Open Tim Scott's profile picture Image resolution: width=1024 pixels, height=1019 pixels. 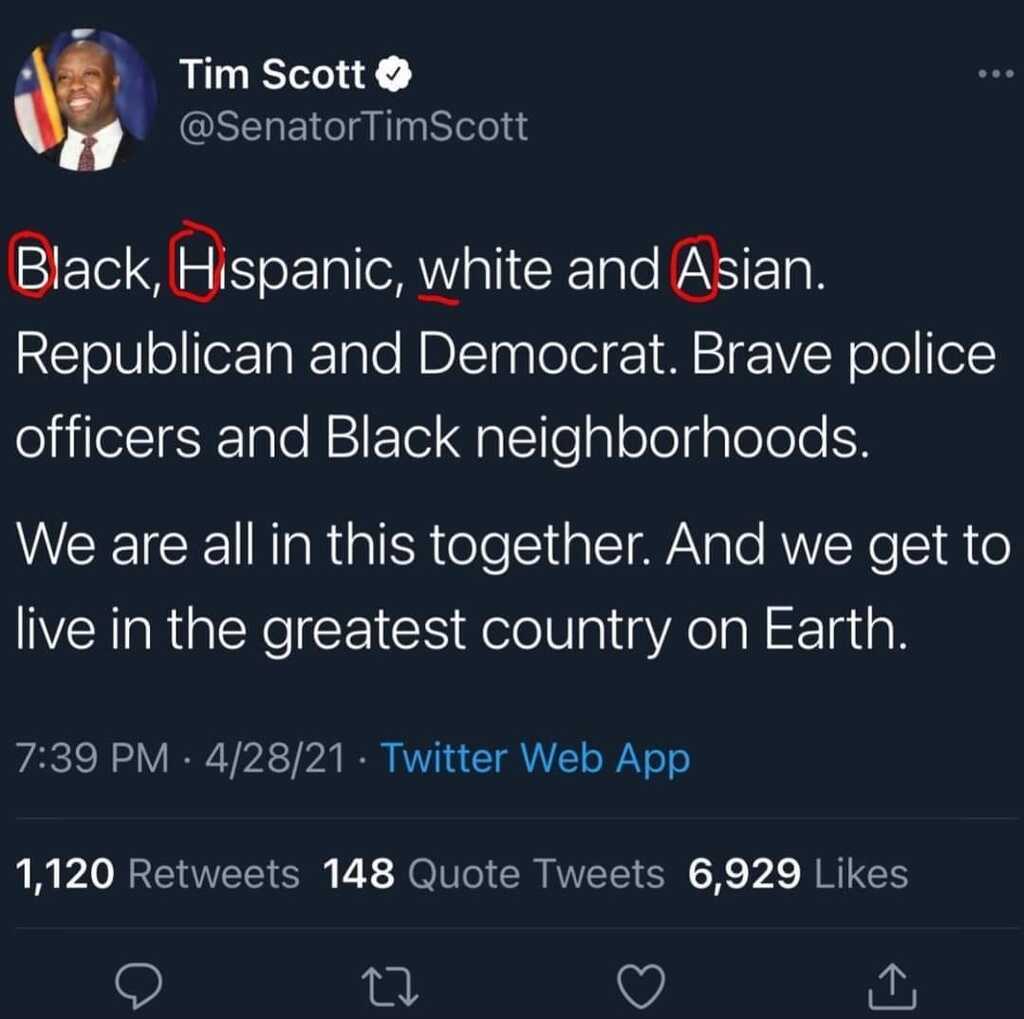[x=85, y=100]
